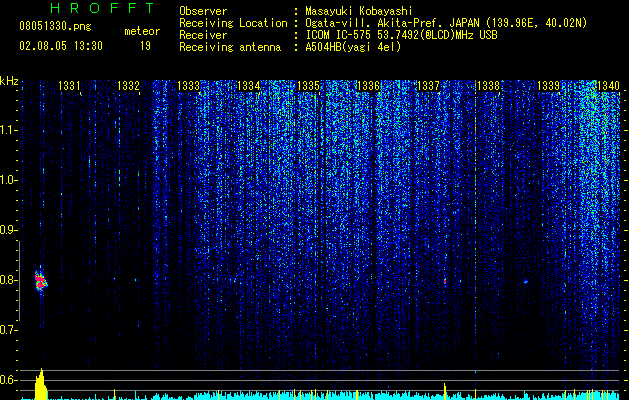Click the 1340 time marker
629x400 pixels.
click(x=609, y=85)
